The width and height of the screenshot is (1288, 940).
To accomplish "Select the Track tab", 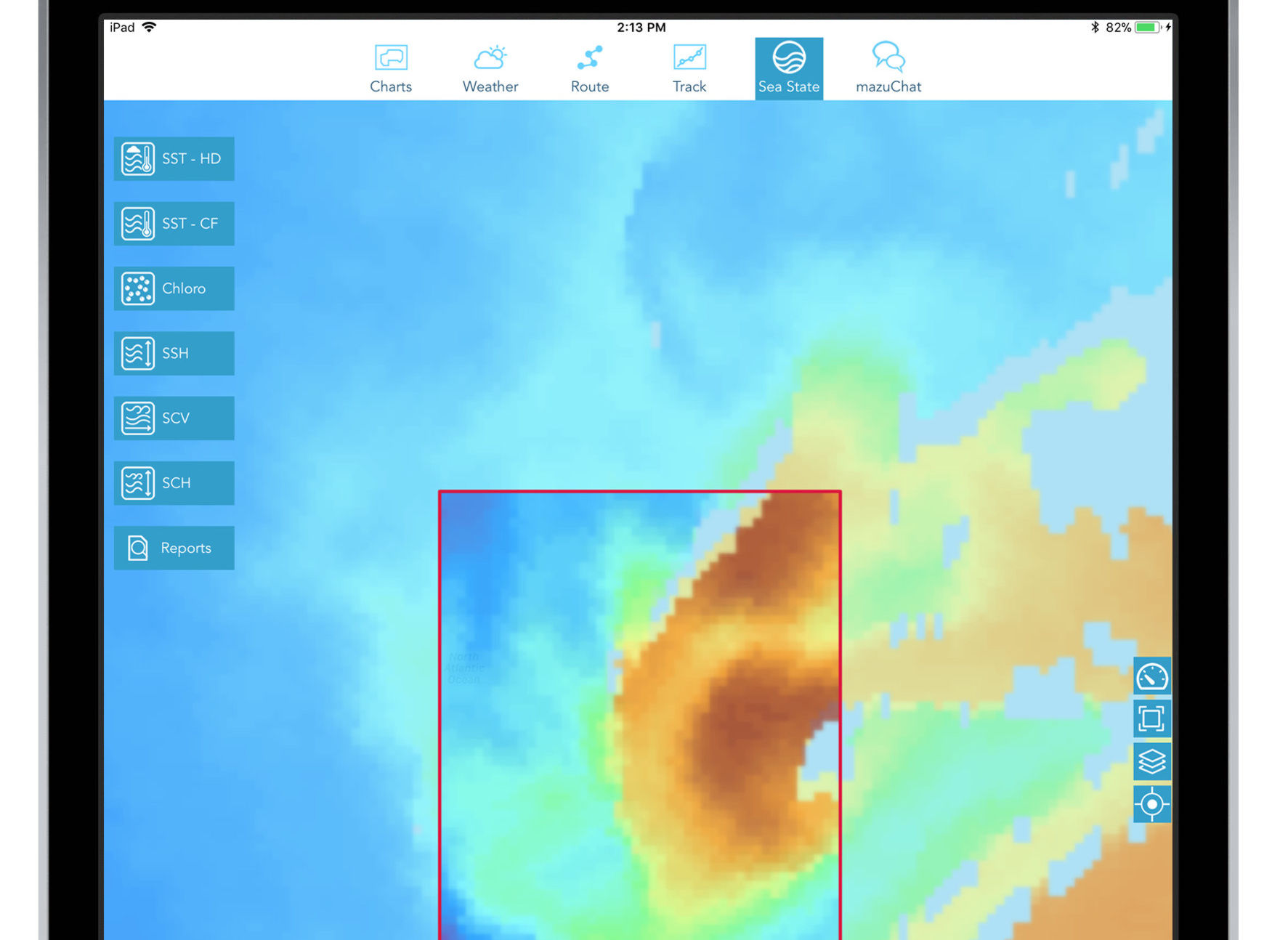I will pyautogui.click(x=689, y=69).
